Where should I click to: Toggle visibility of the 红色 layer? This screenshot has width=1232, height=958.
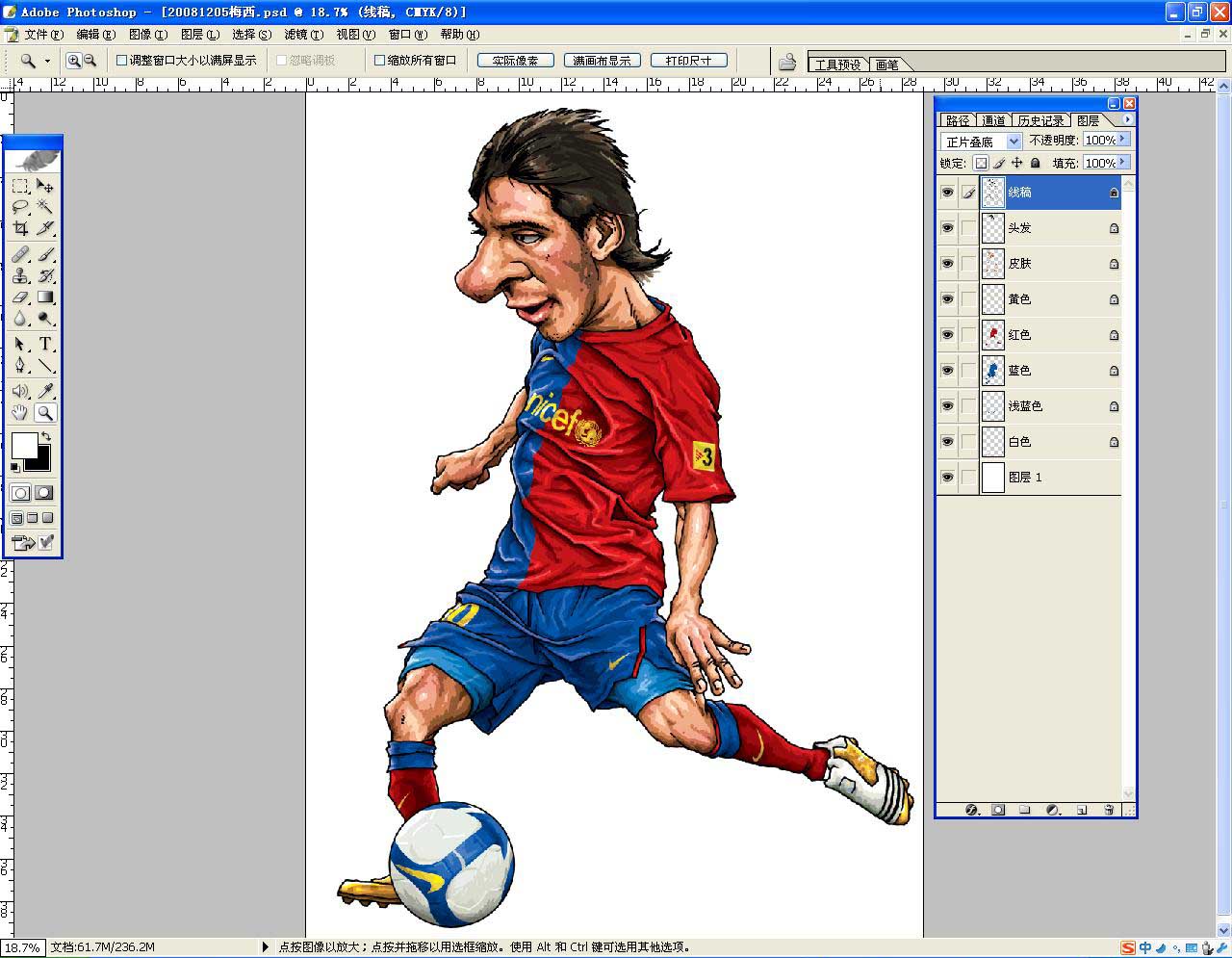(x=947, y=335)
